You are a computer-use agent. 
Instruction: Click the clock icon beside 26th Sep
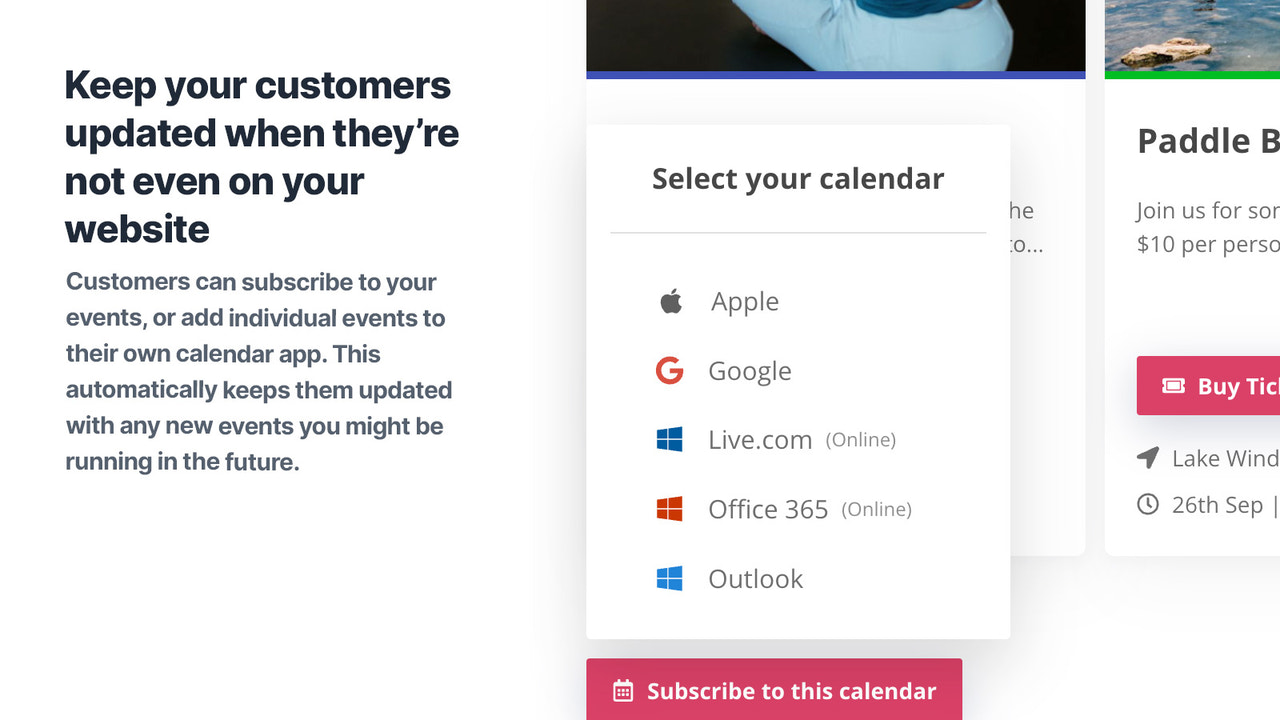tap(1147, 504)
